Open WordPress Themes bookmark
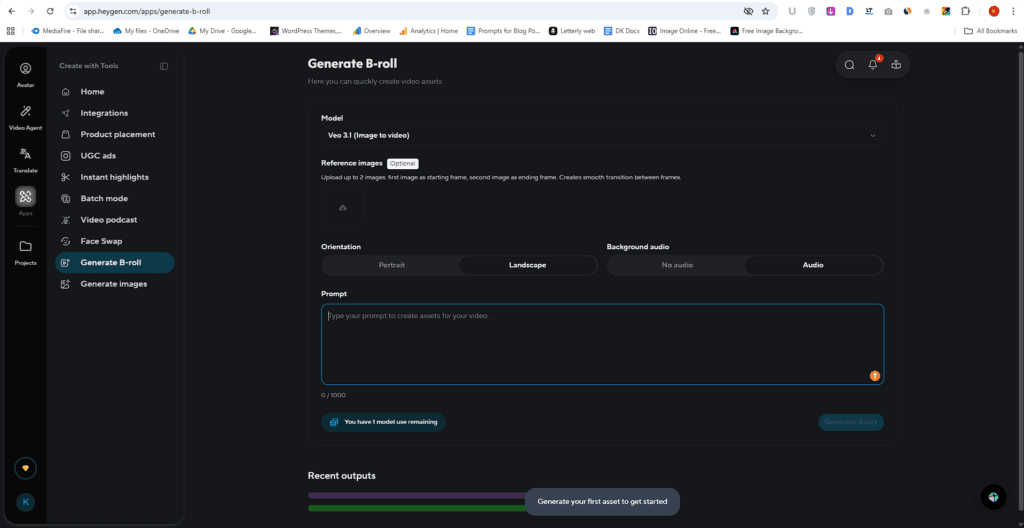The height and width of the screenshot is (528, 1024). [306, 31]
